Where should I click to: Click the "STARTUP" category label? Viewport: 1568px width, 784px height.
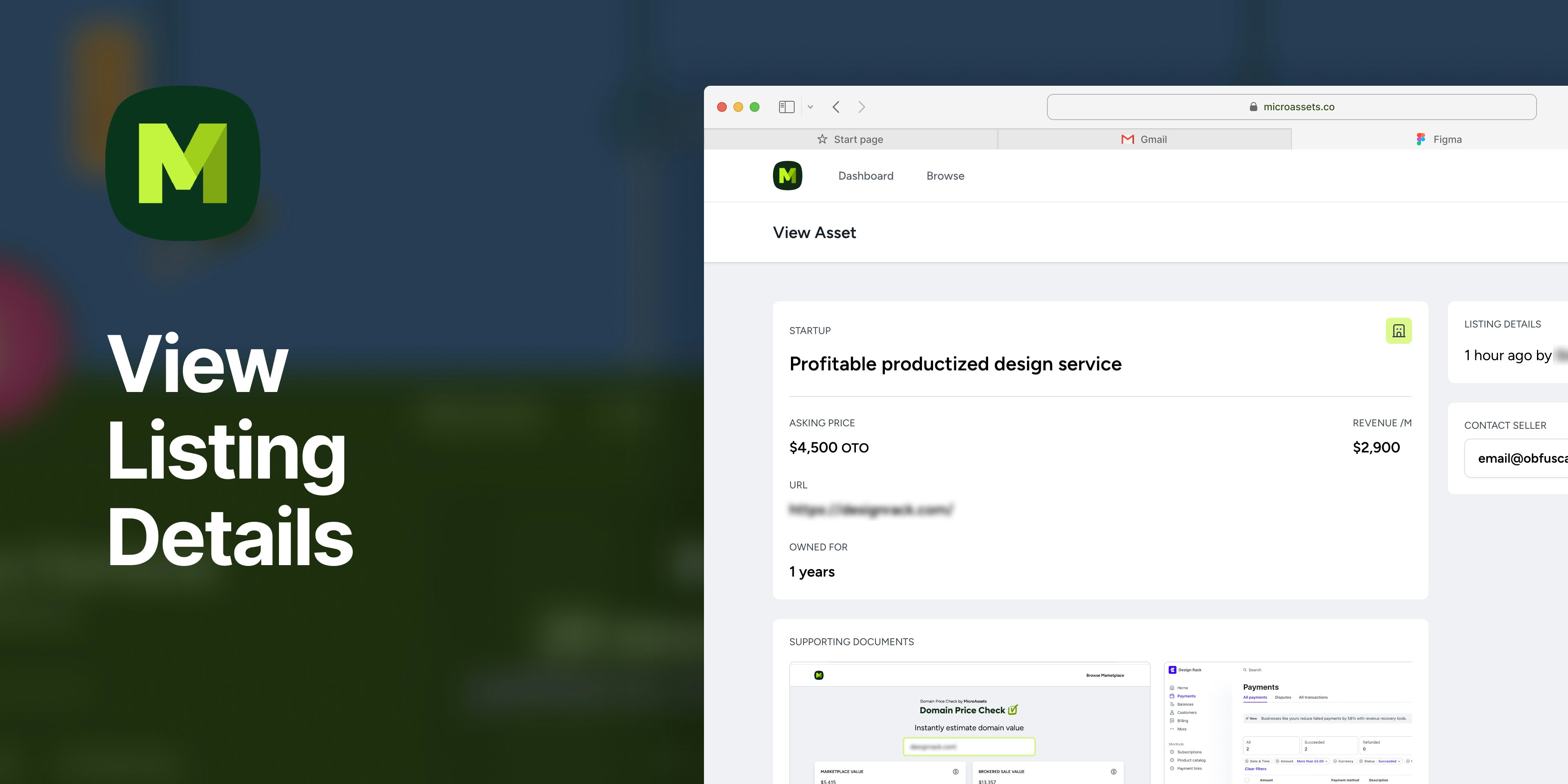tap(810, 331)
